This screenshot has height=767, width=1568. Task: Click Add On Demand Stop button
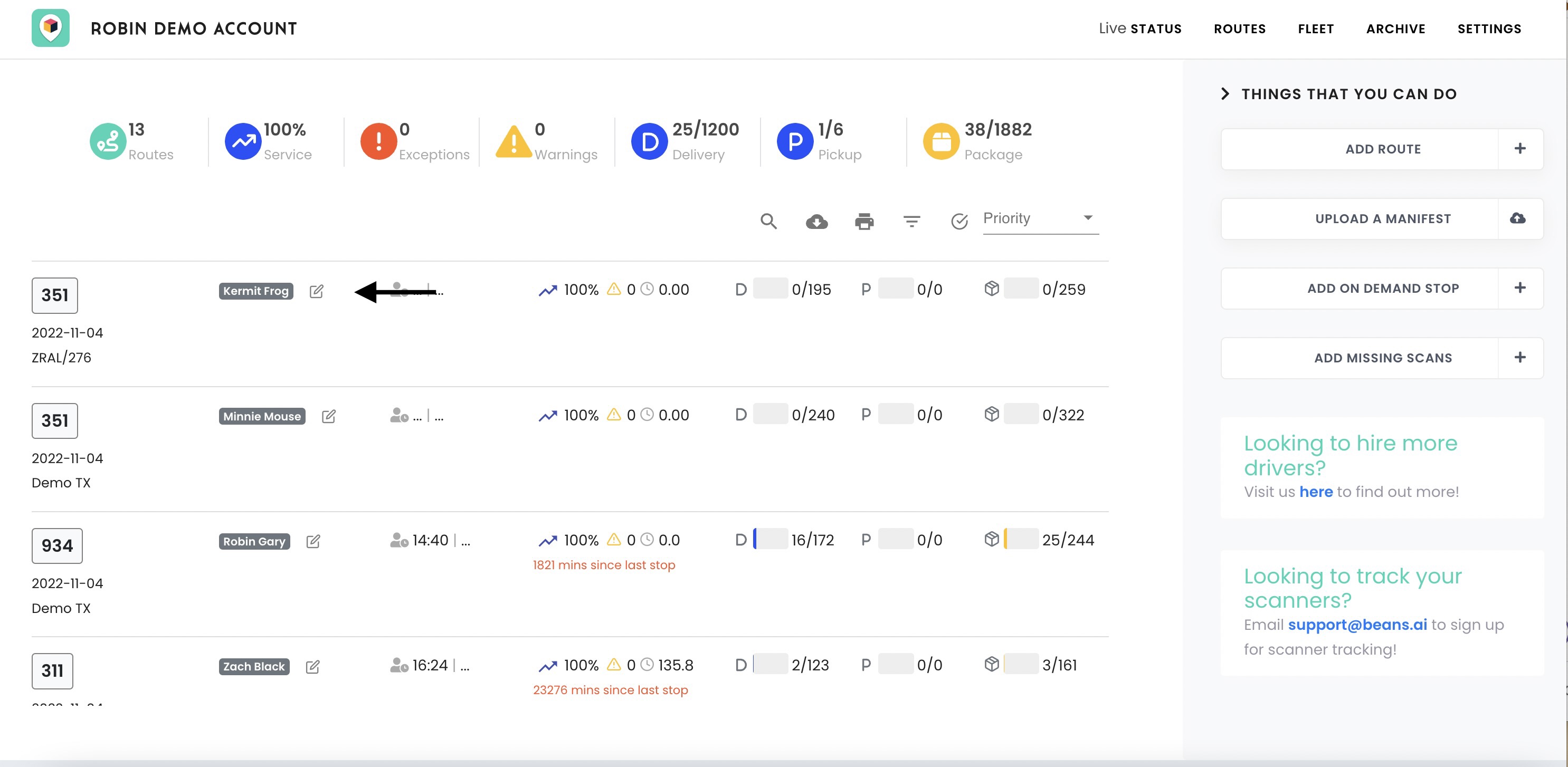click(x=1382, y=289)
